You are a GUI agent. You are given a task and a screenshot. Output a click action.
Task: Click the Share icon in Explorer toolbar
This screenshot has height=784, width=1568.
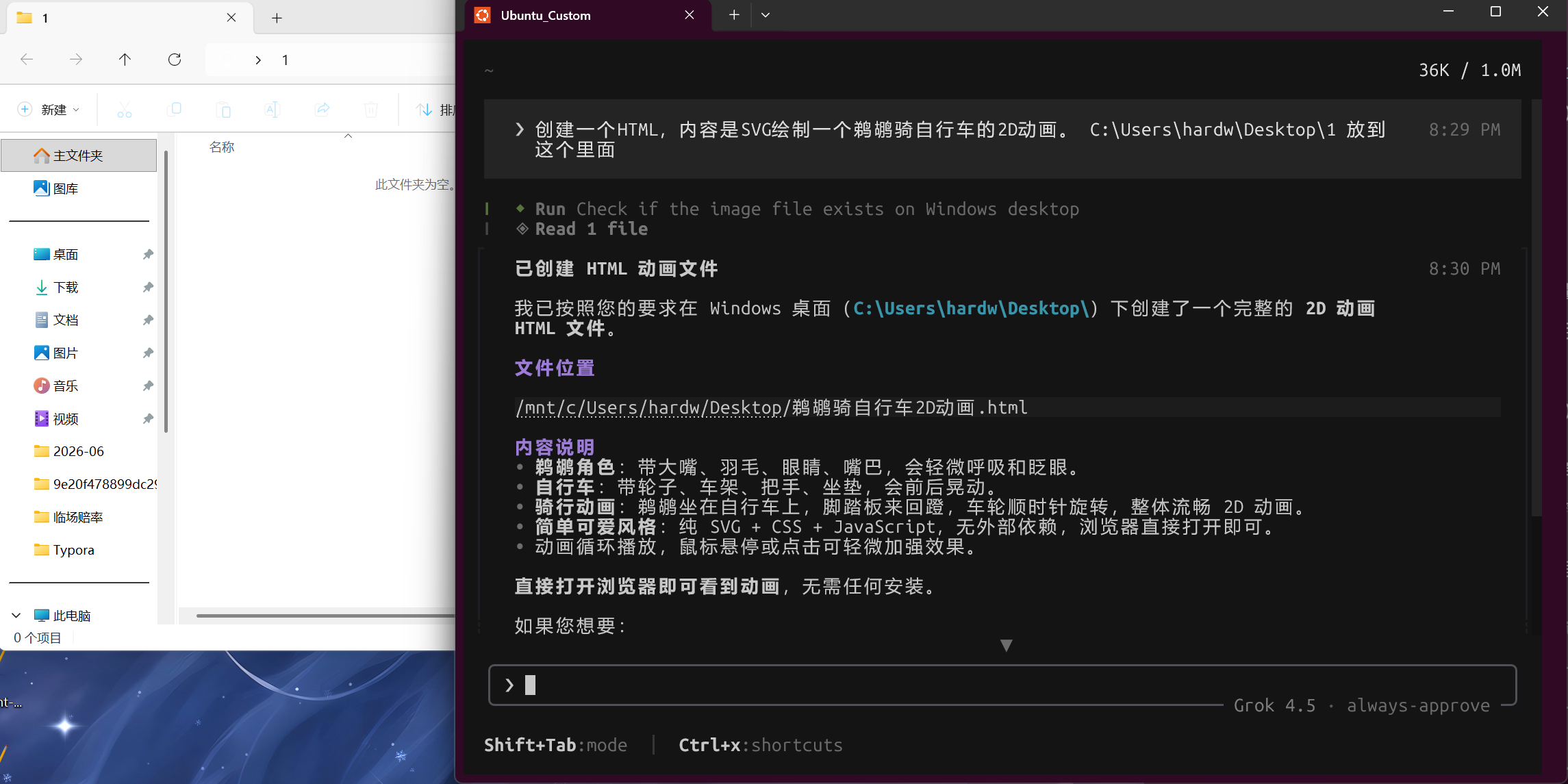[x=322, y=110]
